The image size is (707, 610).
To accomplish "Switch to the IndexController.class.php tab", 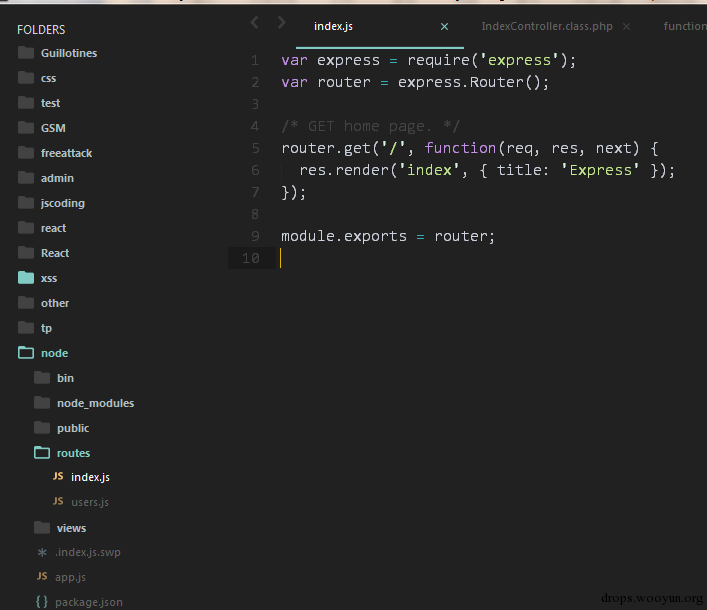I will tap(546, 26).
